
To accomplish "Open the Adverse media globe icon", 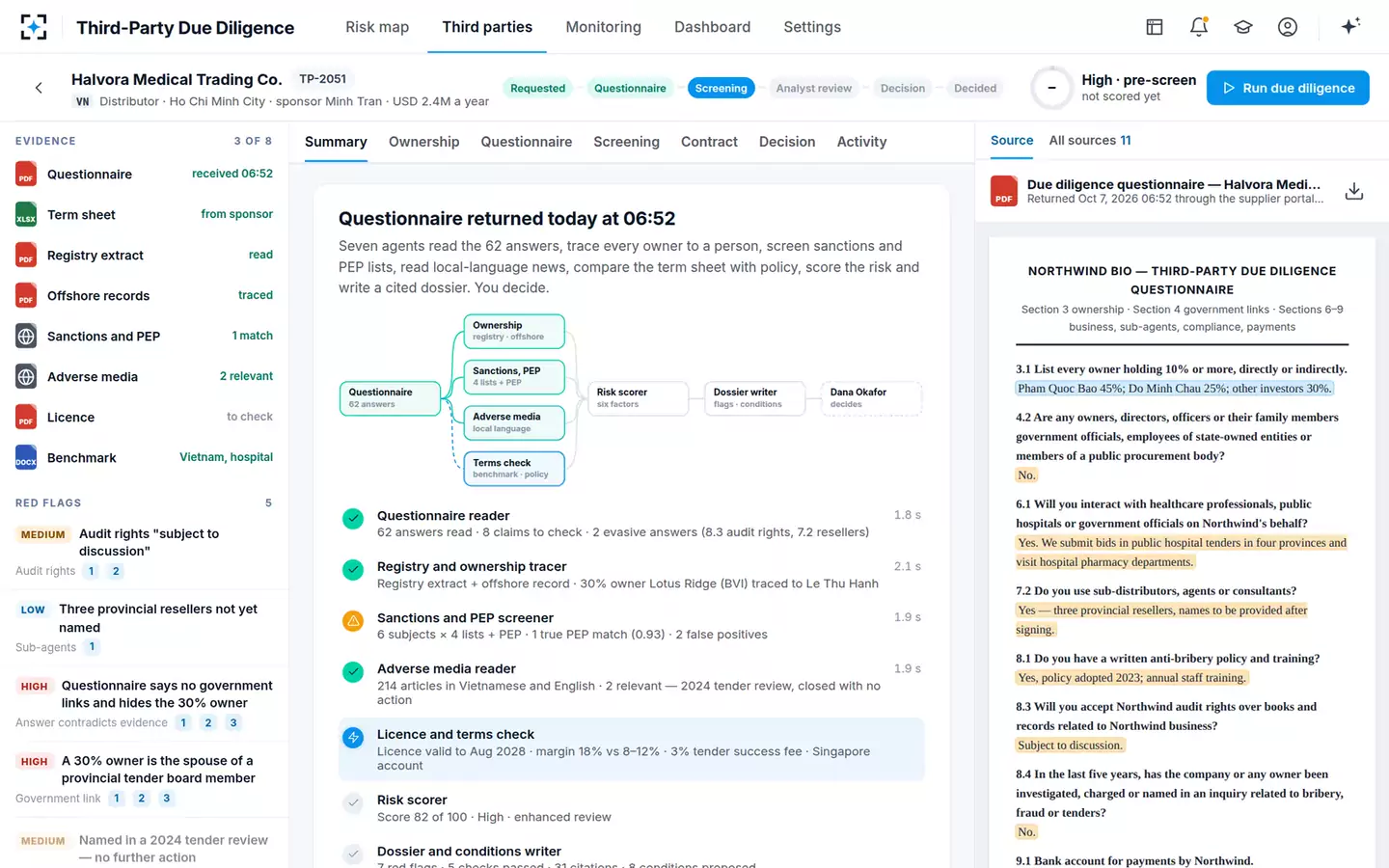I will pyautogui.click(x=26, y=377).
